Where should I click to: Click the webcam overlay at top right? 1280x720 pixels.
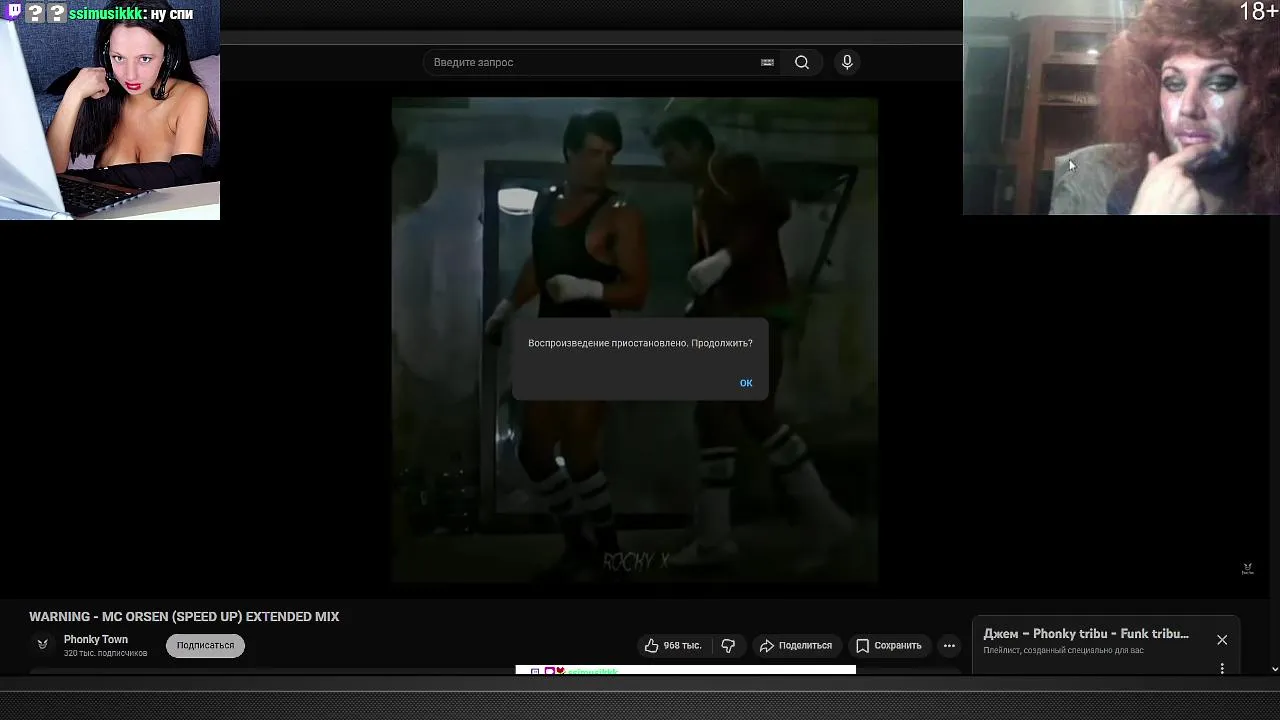1121,107
